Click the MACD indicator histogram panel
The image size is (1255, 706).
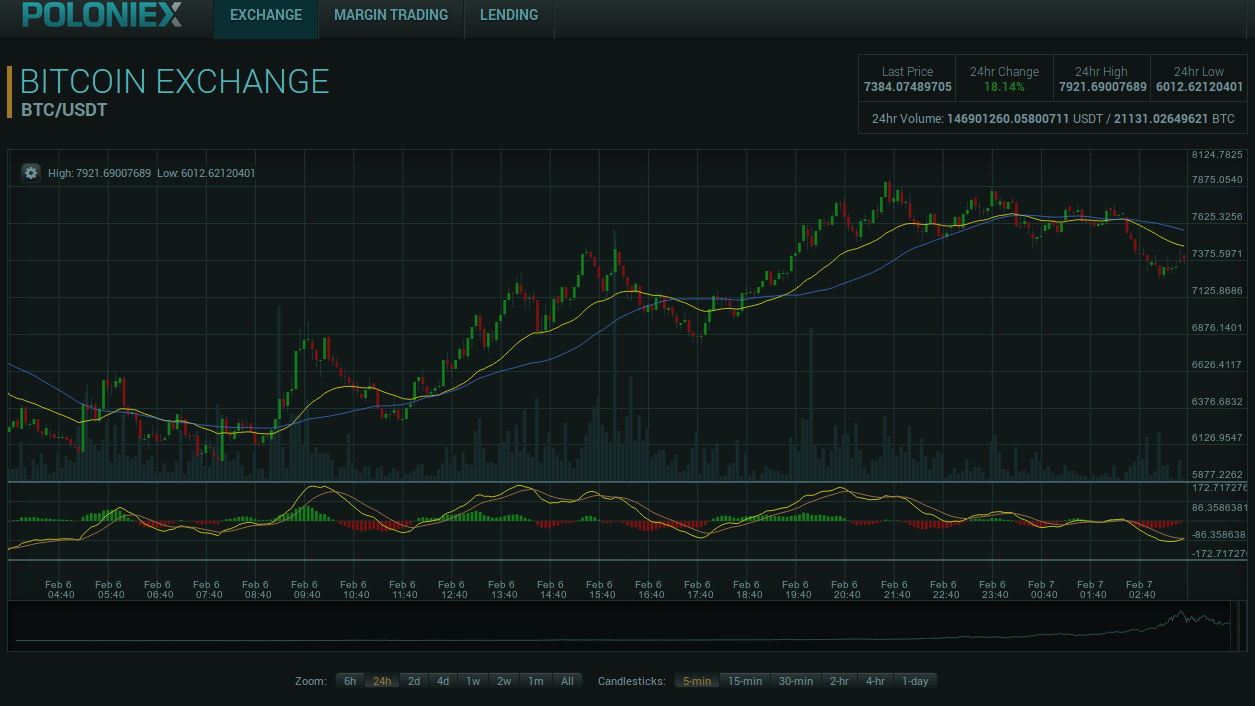[x=598, y=521]
